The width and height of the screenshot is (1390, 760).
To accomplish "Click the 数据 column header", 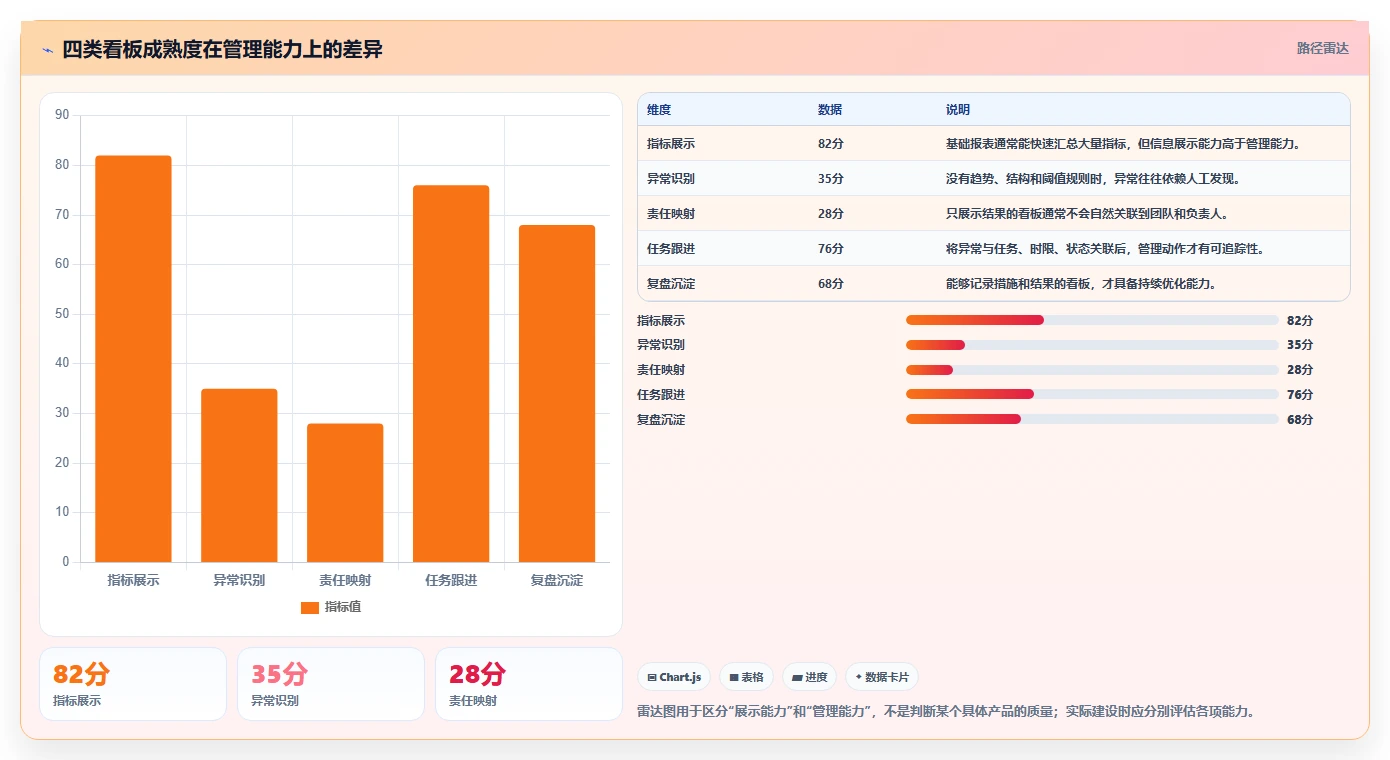I will click(x=830, y=110).
